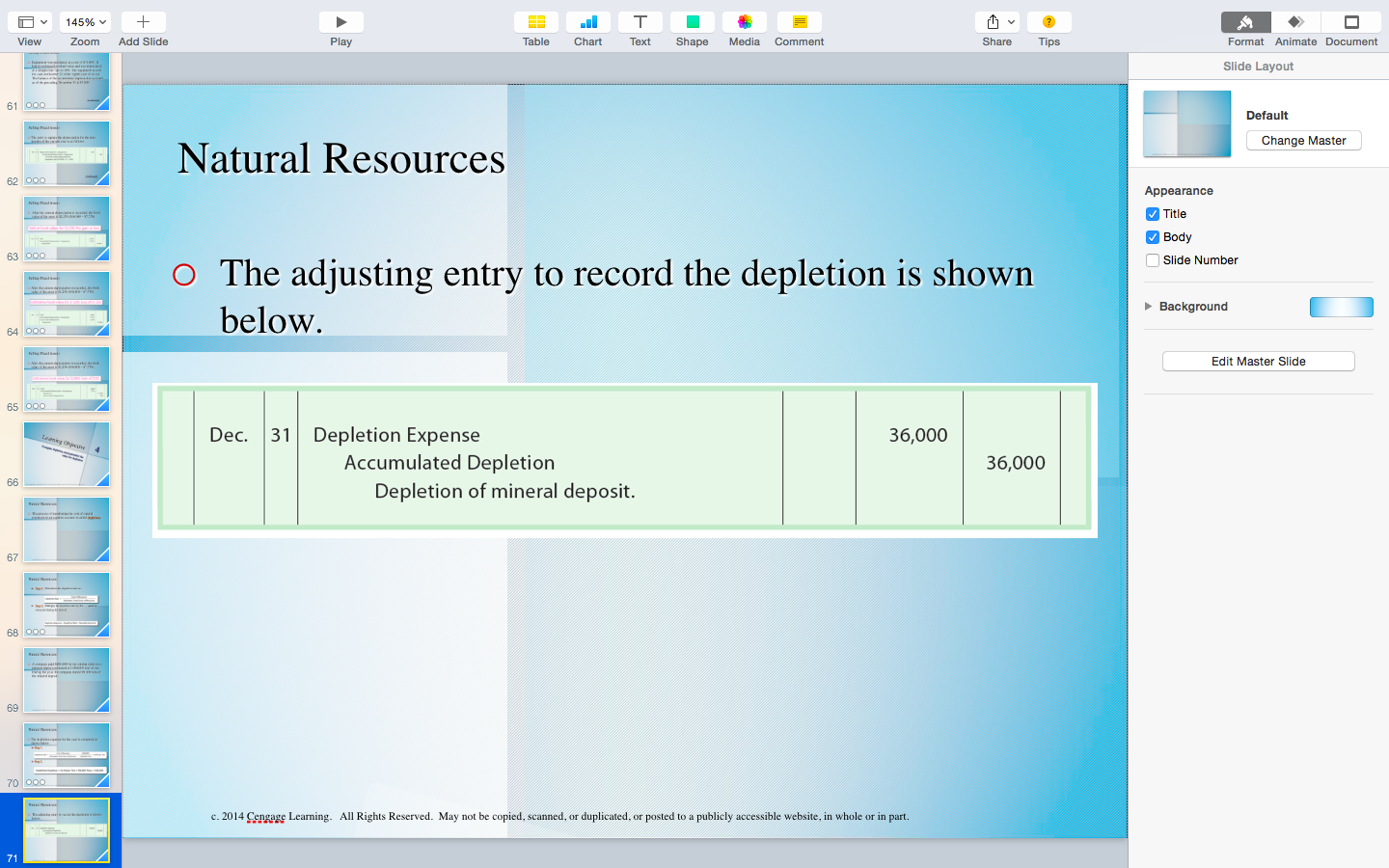1389x868 pixels.
Task: Click the Default master layout thumbnail
Action: point(1187,123)
